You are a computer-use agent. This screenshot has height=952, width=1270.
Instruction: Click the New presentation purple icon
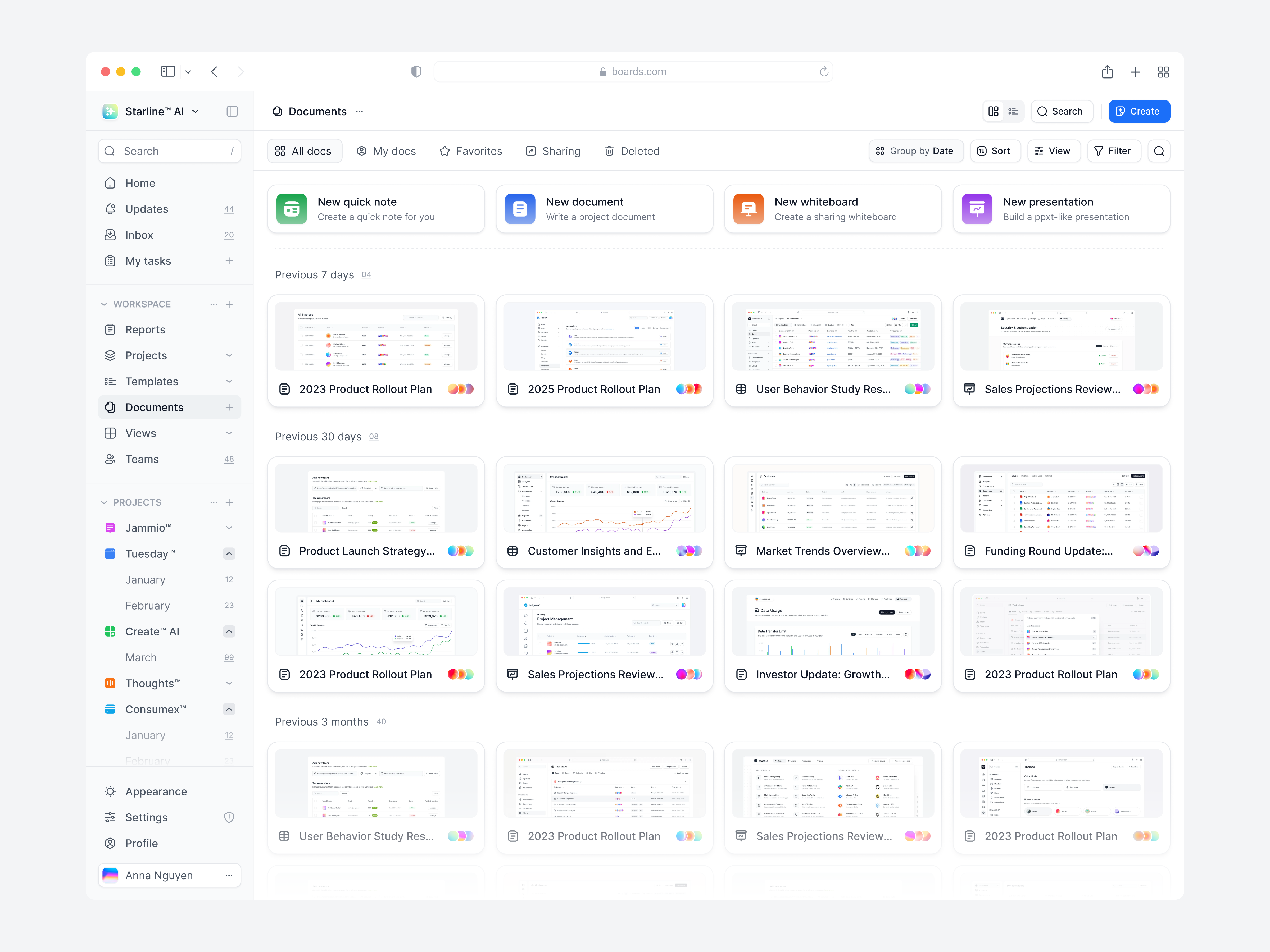(x=977, y=209)
